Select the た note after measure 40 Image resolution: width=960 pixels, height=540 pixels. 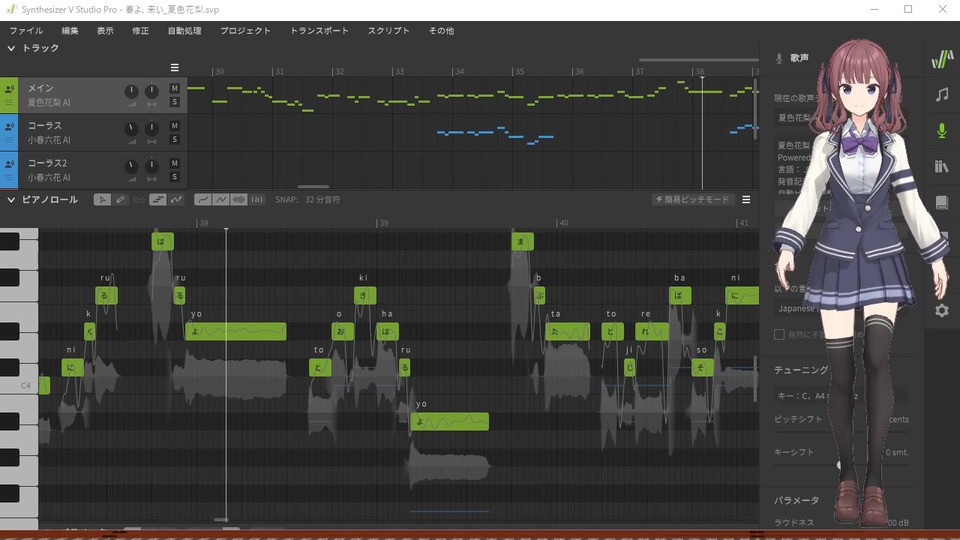(x=568, y=331)
